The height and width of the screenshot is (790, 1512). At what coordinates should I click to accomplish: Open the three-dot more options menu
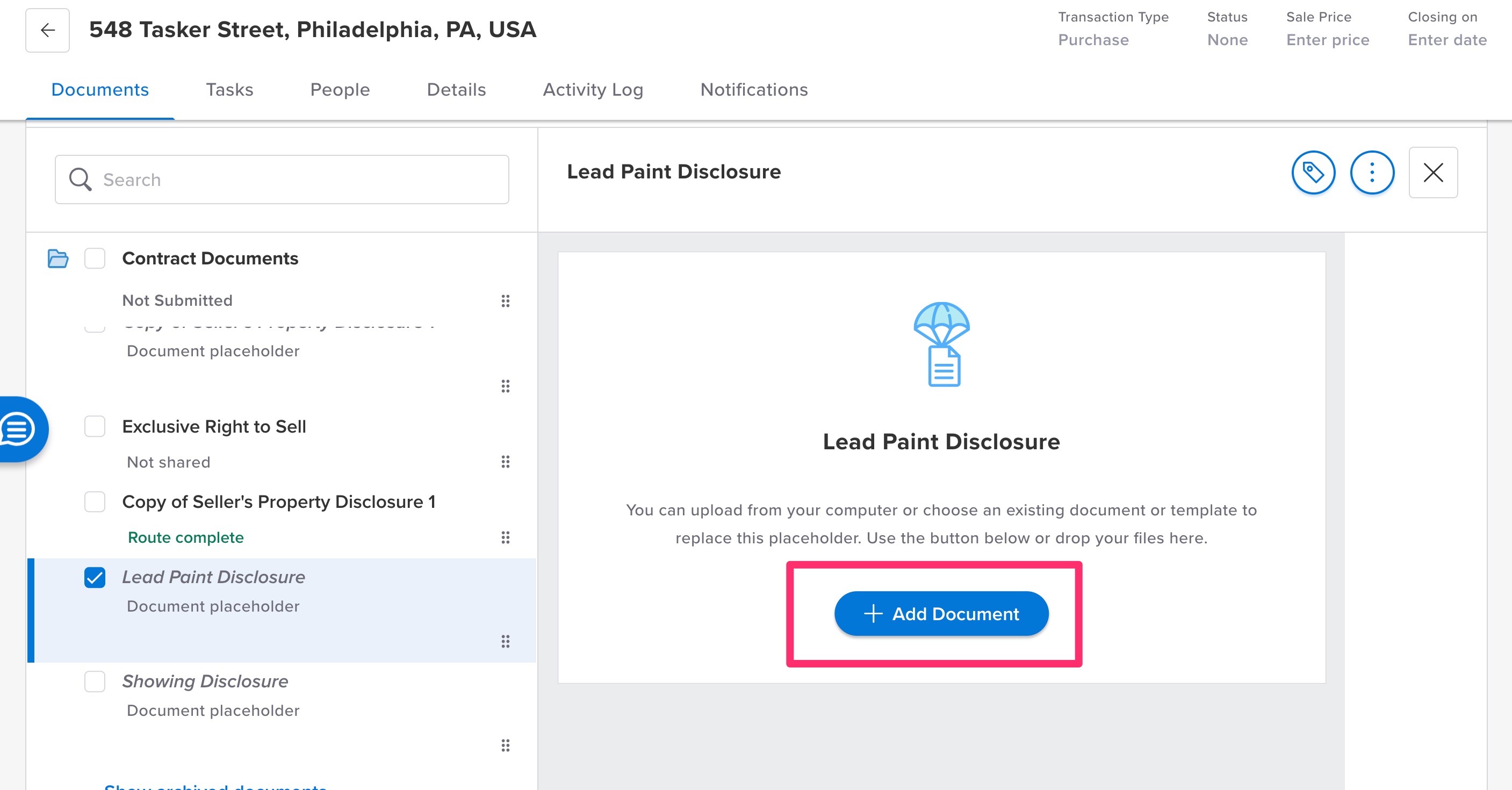pyautogui.click(x=1372, y=173)
